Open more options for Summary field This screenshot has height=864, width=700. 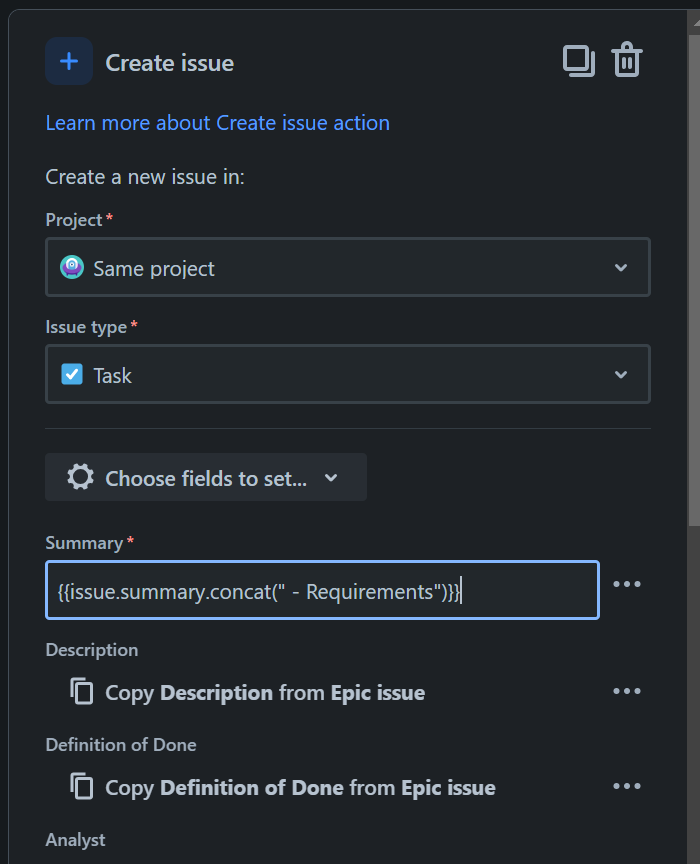click(x=627, y=584)
